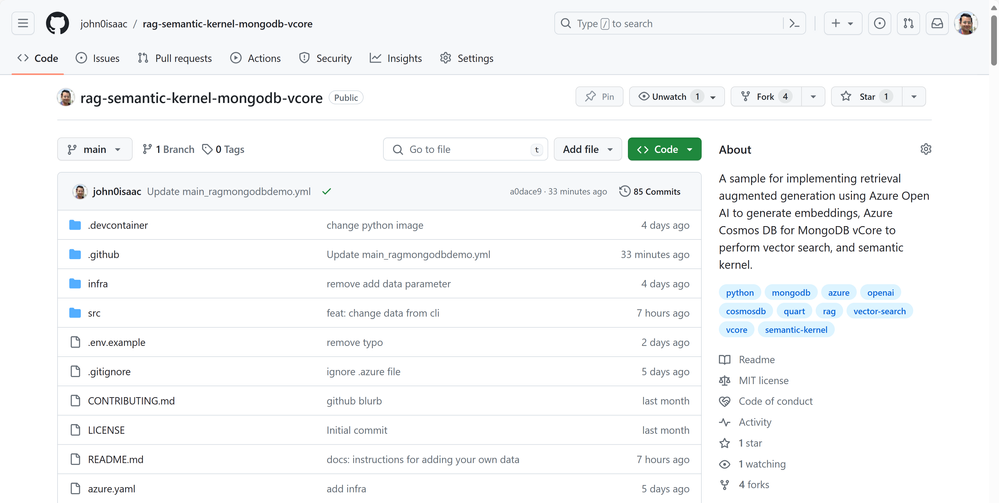The image size is (999, 503).
Task: Open the README.md file
Action: (x=115, y=460)
